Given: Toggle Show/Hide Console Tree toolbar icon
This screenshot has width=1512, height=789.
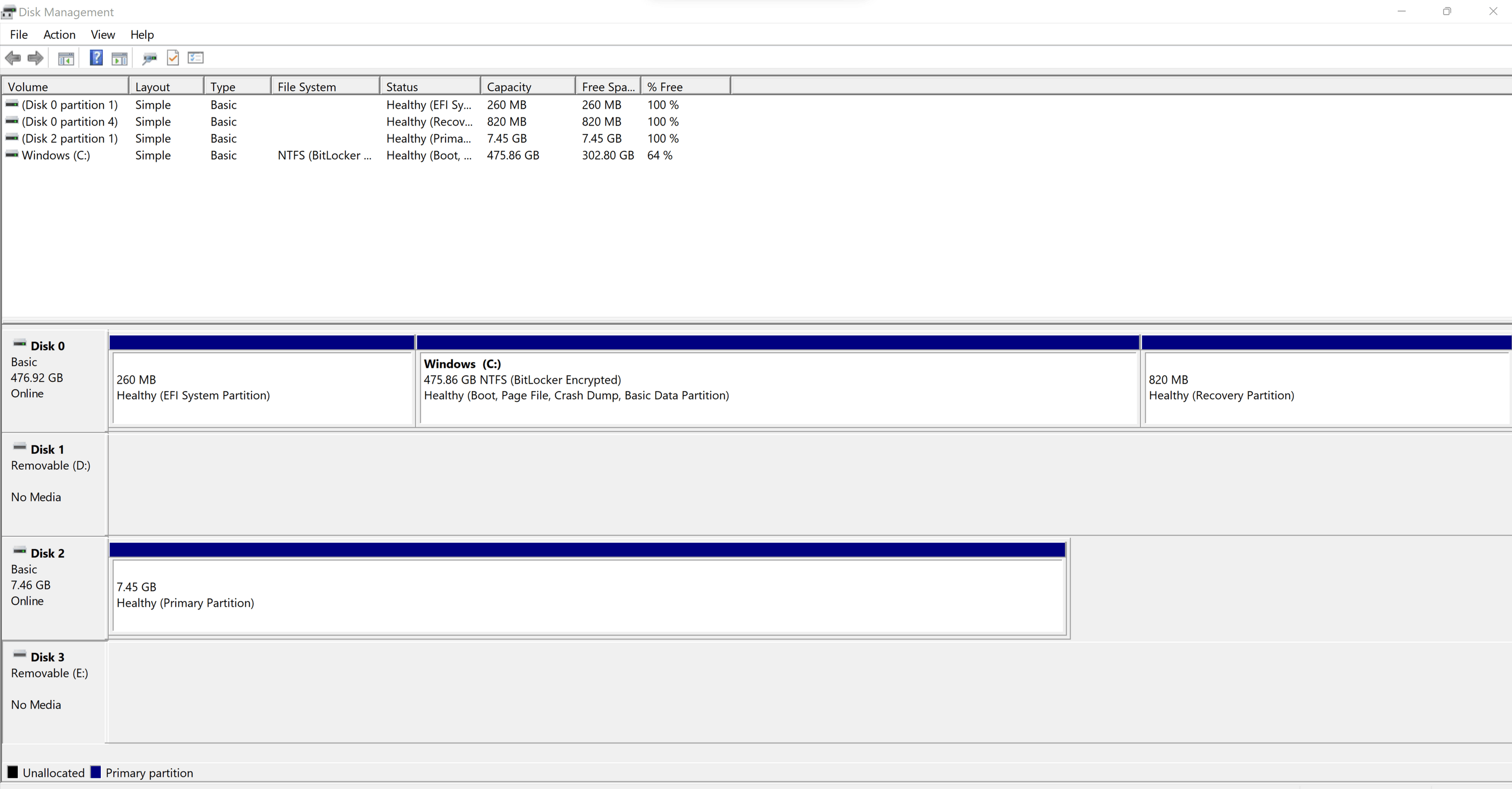Looking at the screenshot, I should point(66,58).
